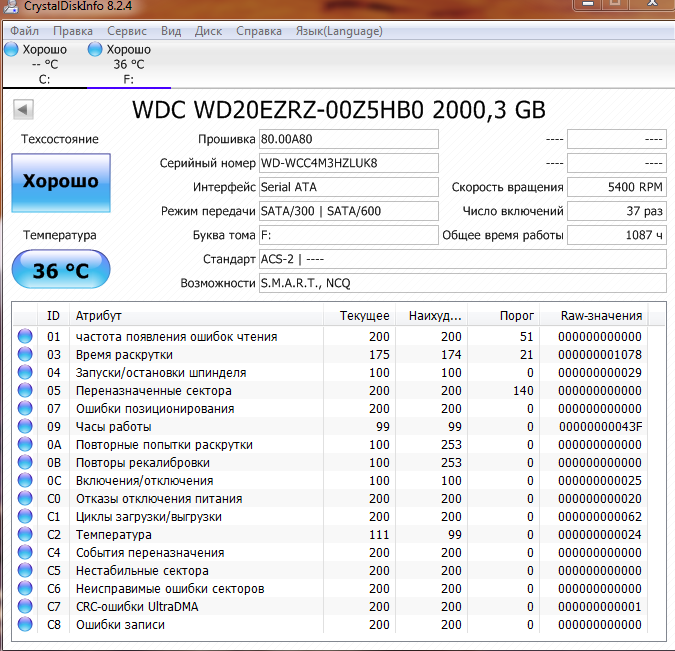The image size is (675, 651).
Task: Select row 'Отказы отключения питания'
Action: pyautogui.click(x=330, y=499)
